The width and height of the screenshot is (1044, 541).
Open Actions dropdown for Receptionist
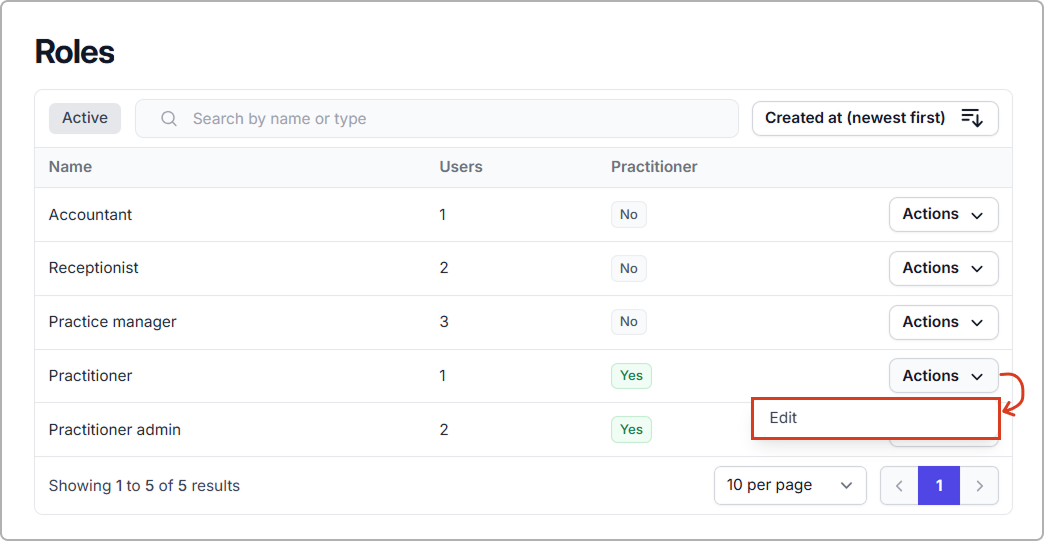point(943,268)
